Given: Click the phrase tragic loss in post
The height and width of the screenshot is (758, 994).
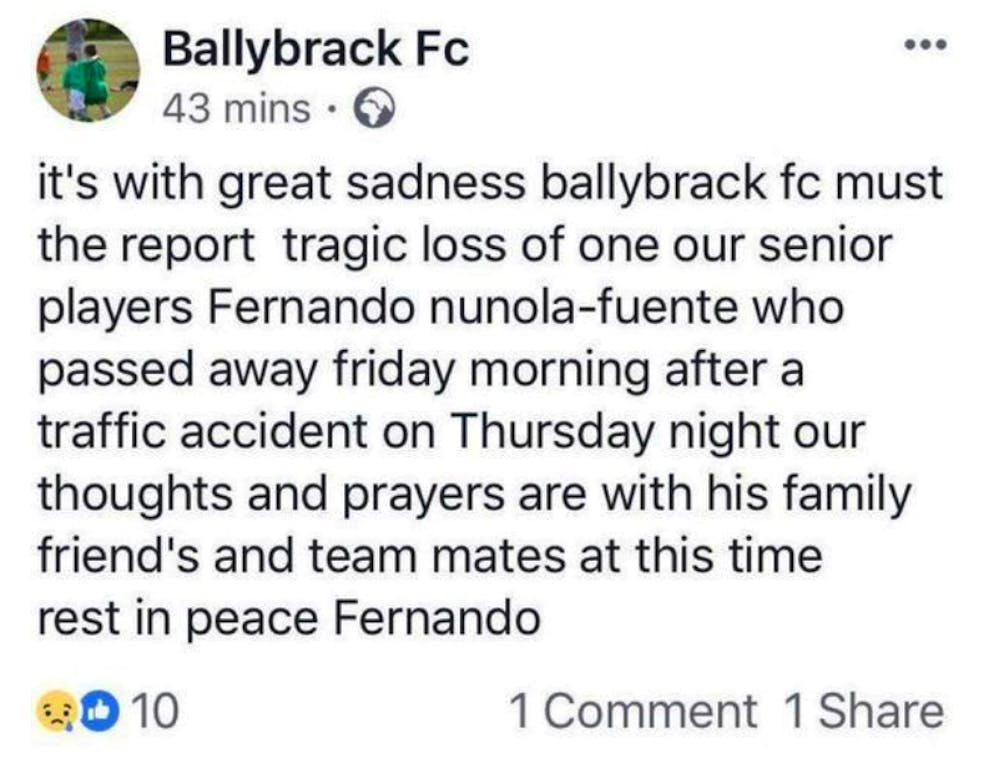Looking at the screenshot, I should 394,246.
